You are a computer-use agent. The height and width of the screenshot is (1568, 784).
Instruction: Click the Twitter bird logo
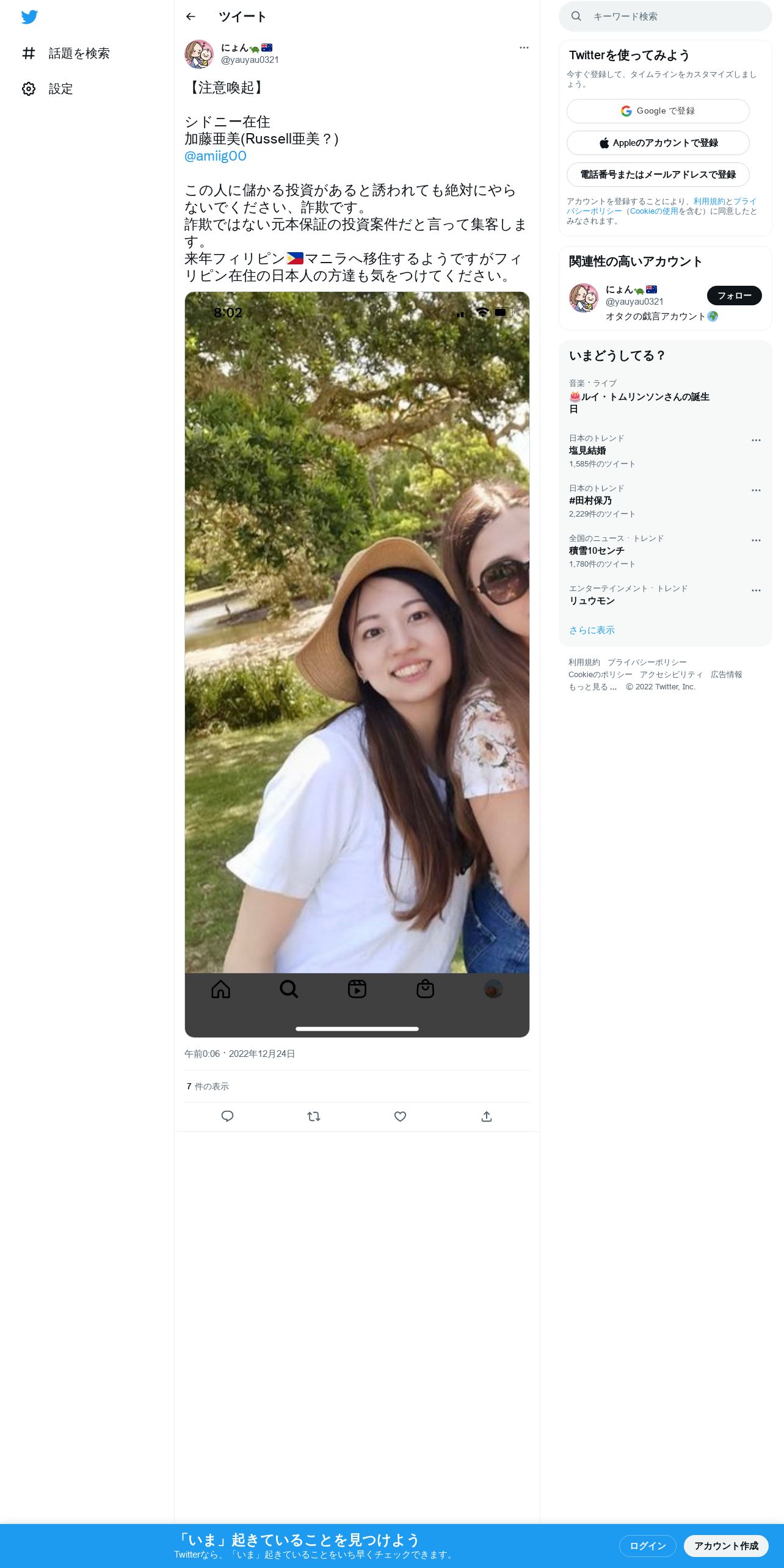coord(29,17)
